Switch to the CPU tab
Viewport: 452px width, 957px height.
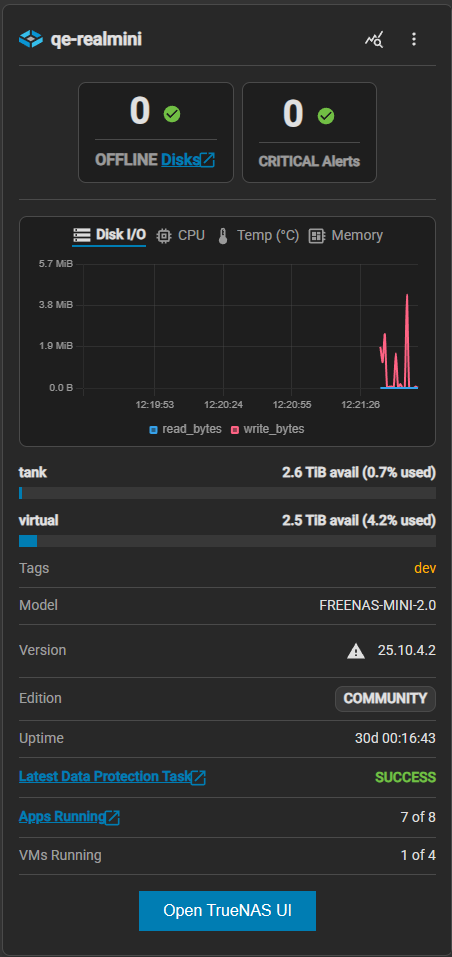click(181, 236)
